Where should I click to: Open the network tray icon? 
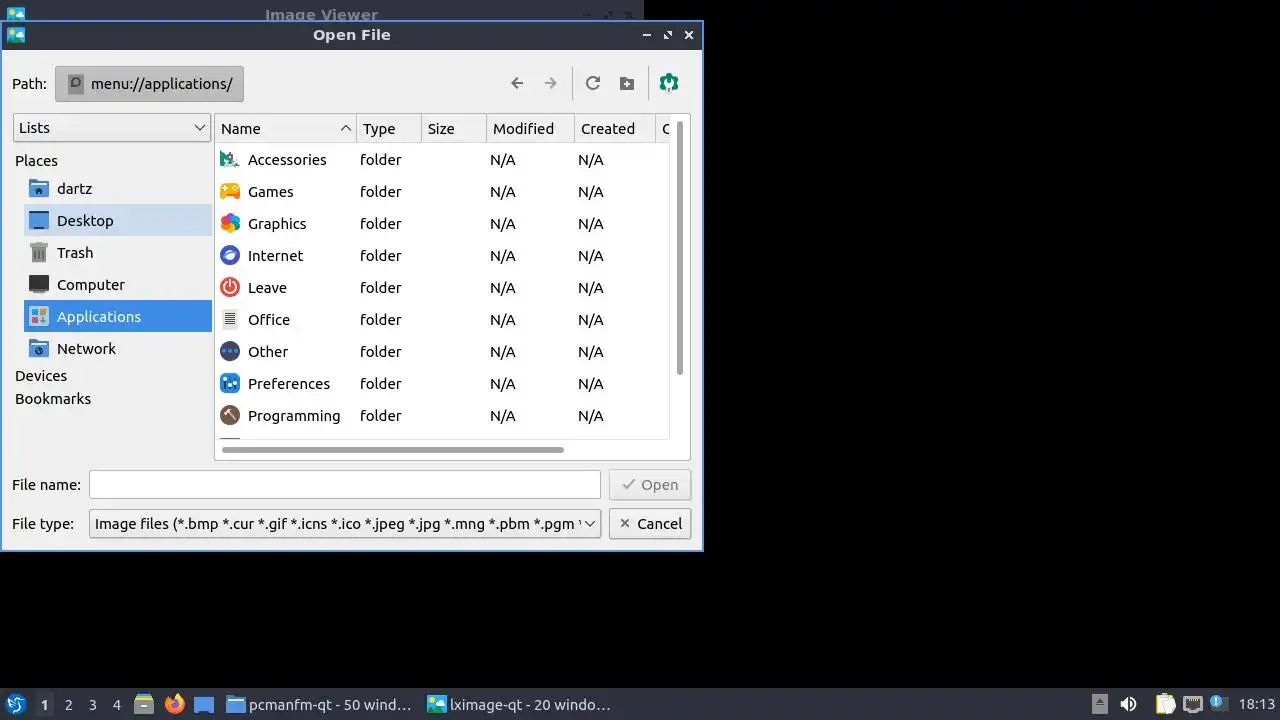[1192, 704]
